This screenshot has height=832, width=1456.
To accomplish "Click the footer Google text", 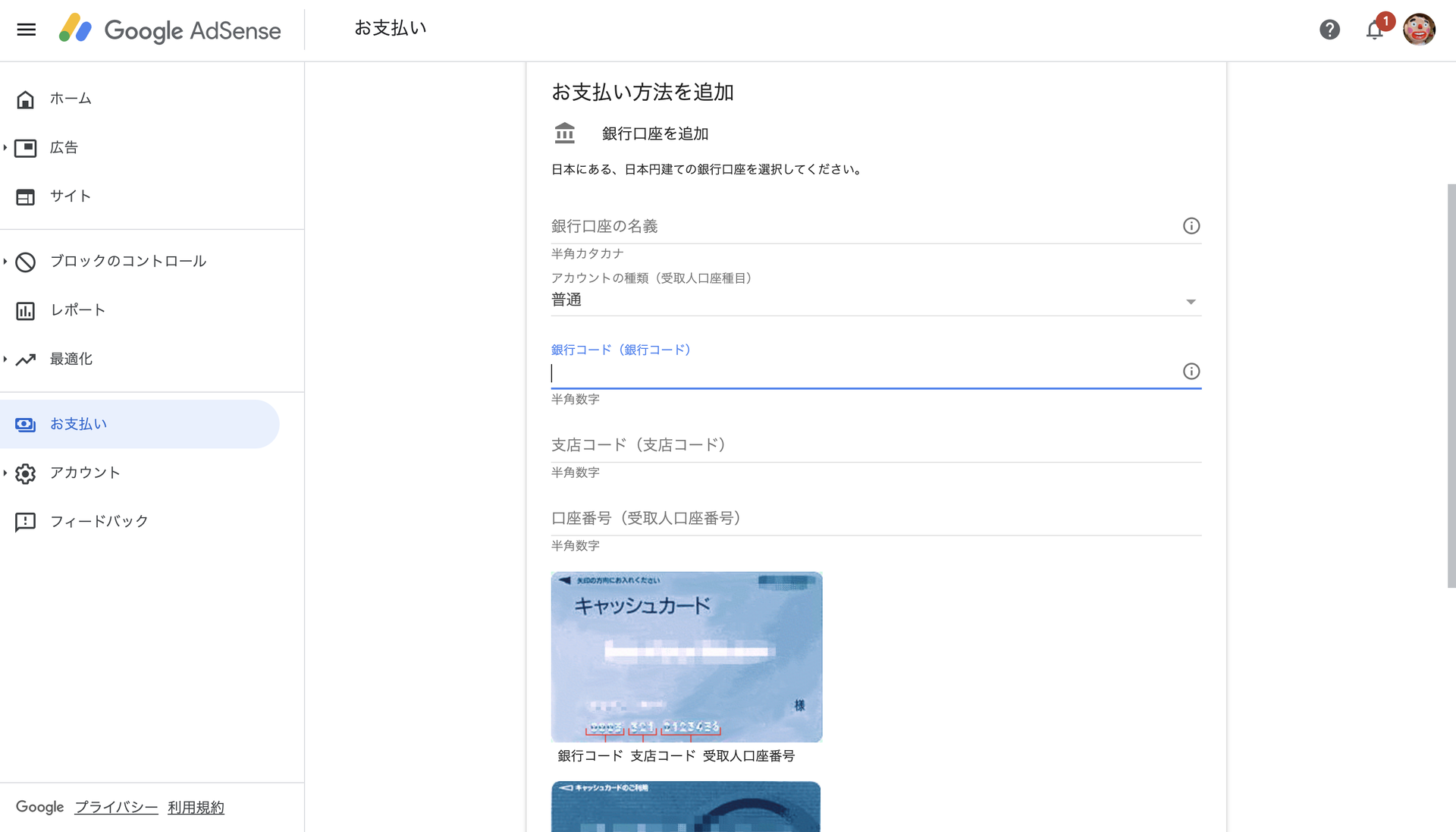I will (x=39, y=807).
